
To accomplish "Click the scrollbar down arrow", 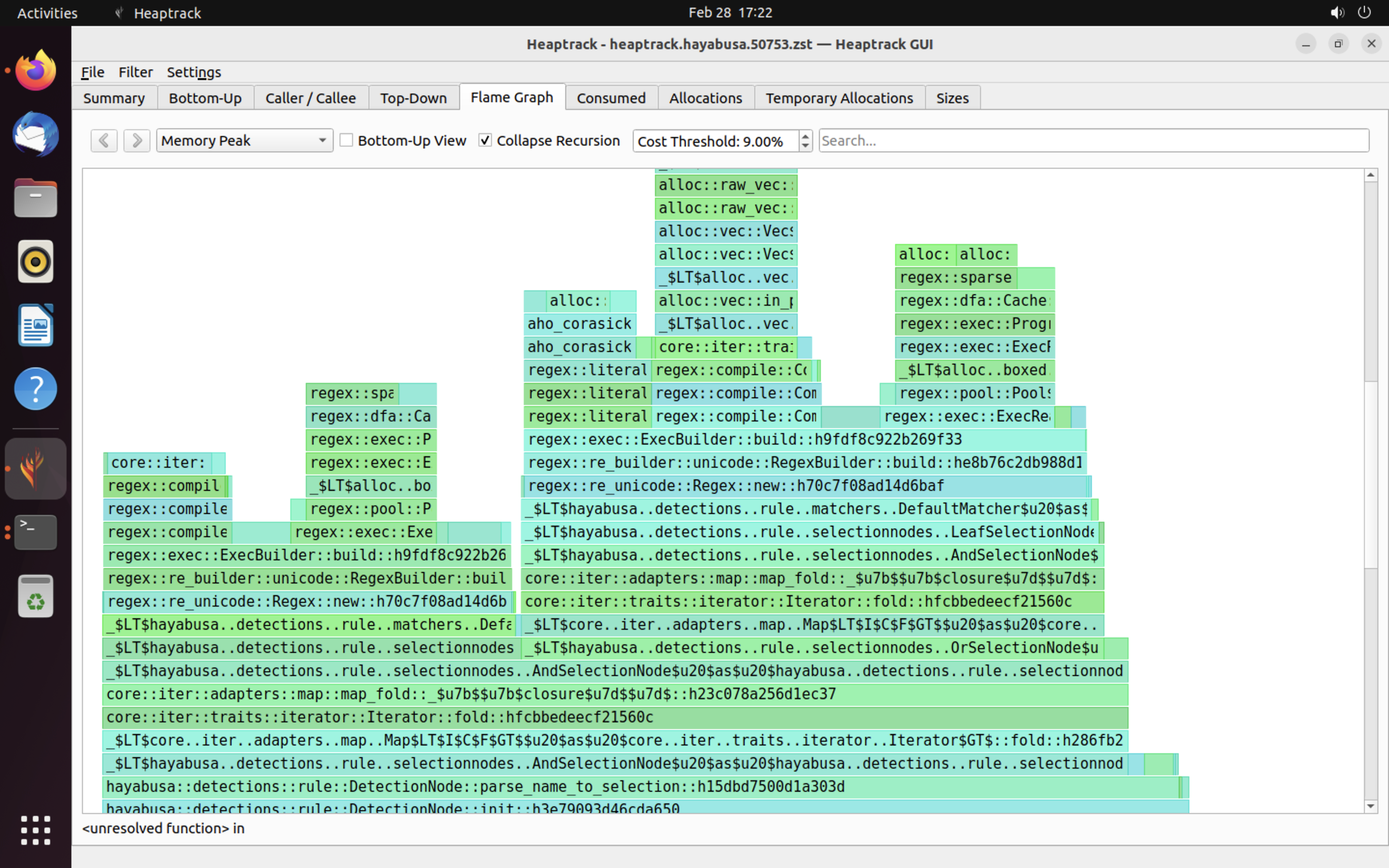I will [x=1371, y=806].
